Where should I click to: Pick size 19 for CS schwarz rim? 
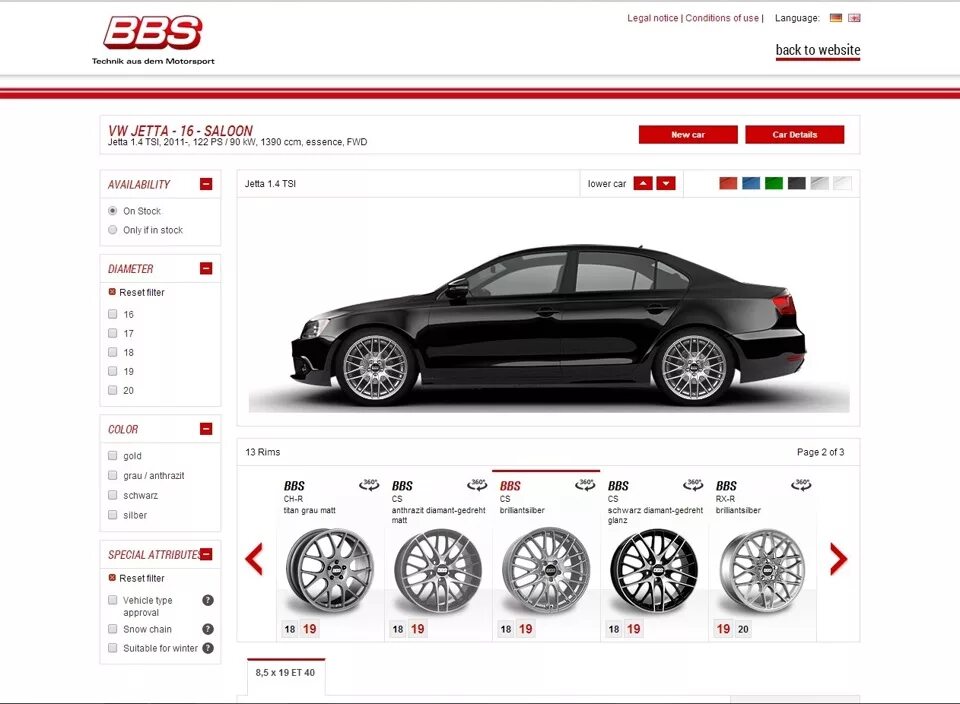tap(634, 629)
